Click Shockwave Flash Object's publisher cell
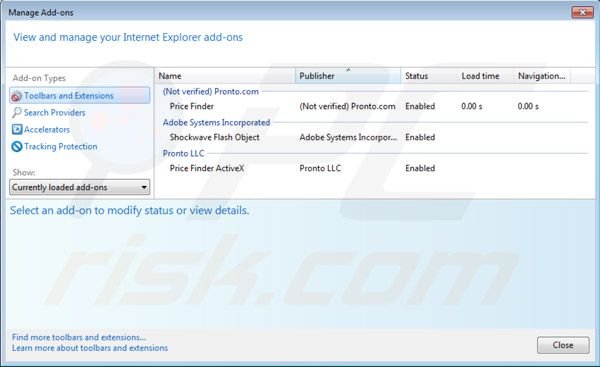Screen dimensions: 600x367 click(348, 137)
